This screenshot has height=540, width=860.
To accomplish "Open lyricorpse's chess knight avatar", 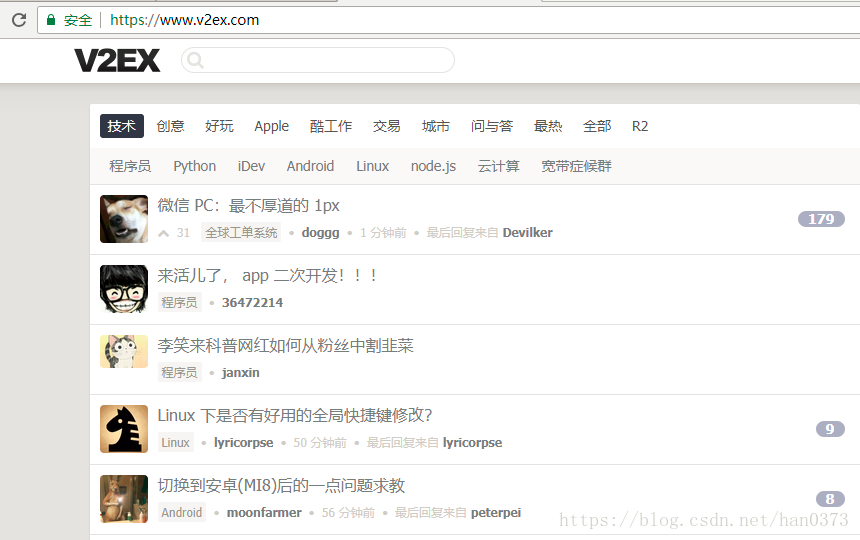I will (124, 429).
